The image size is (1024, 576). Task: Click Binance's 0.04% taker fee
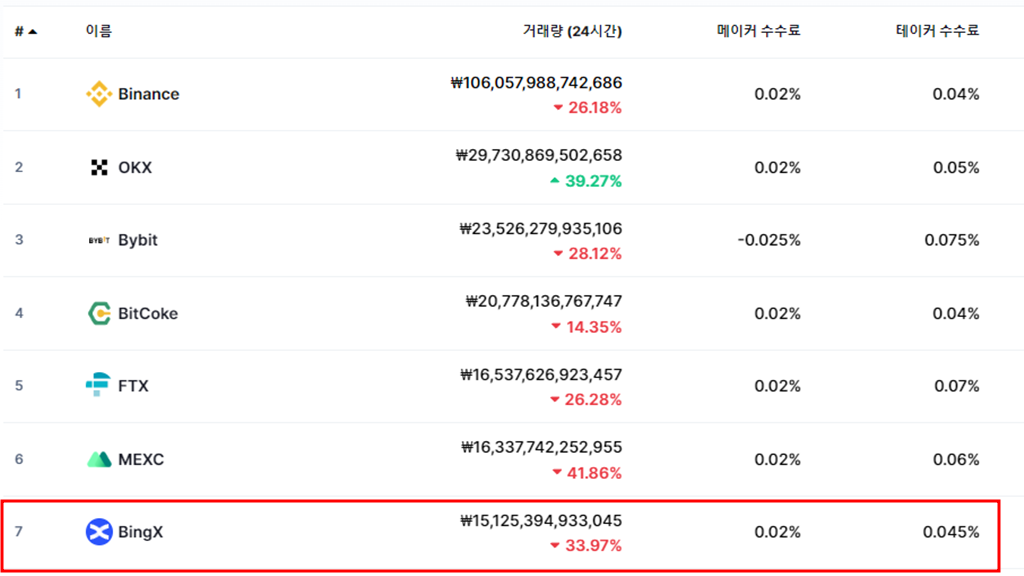956,94
